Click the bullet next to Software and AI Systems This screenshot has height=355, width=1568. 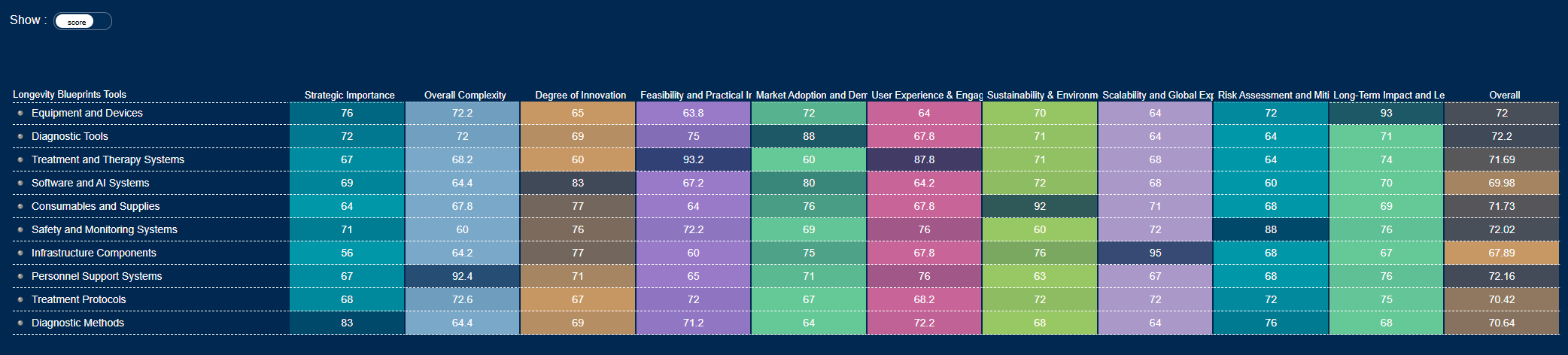click(20, 183)
